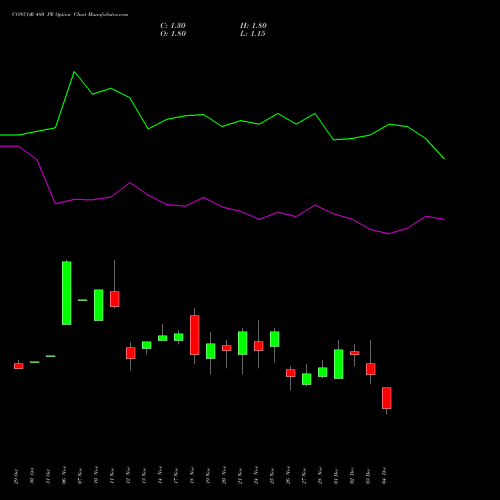500x500 pixels.
Task: Select the large red candlestick for 18 Nov
Action: 195,335
